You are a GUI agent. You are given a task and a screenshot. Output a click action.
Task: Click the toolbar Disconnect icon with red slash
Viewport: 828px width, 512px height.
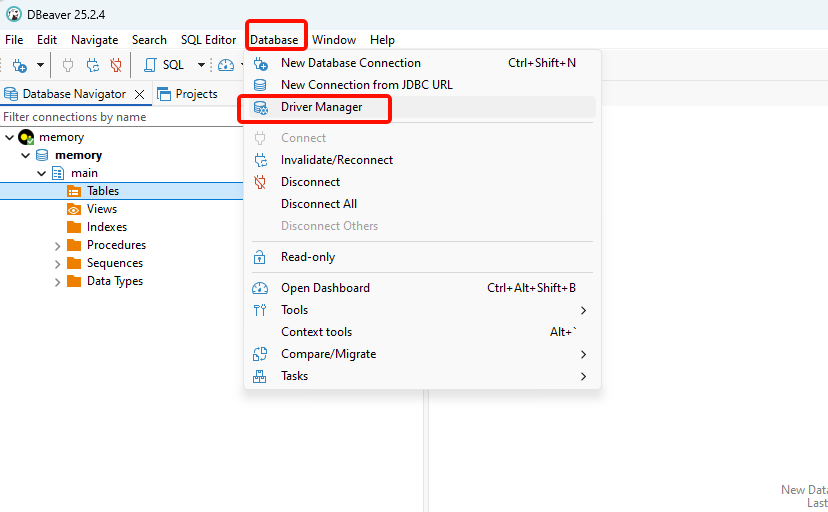pos(117,65)
